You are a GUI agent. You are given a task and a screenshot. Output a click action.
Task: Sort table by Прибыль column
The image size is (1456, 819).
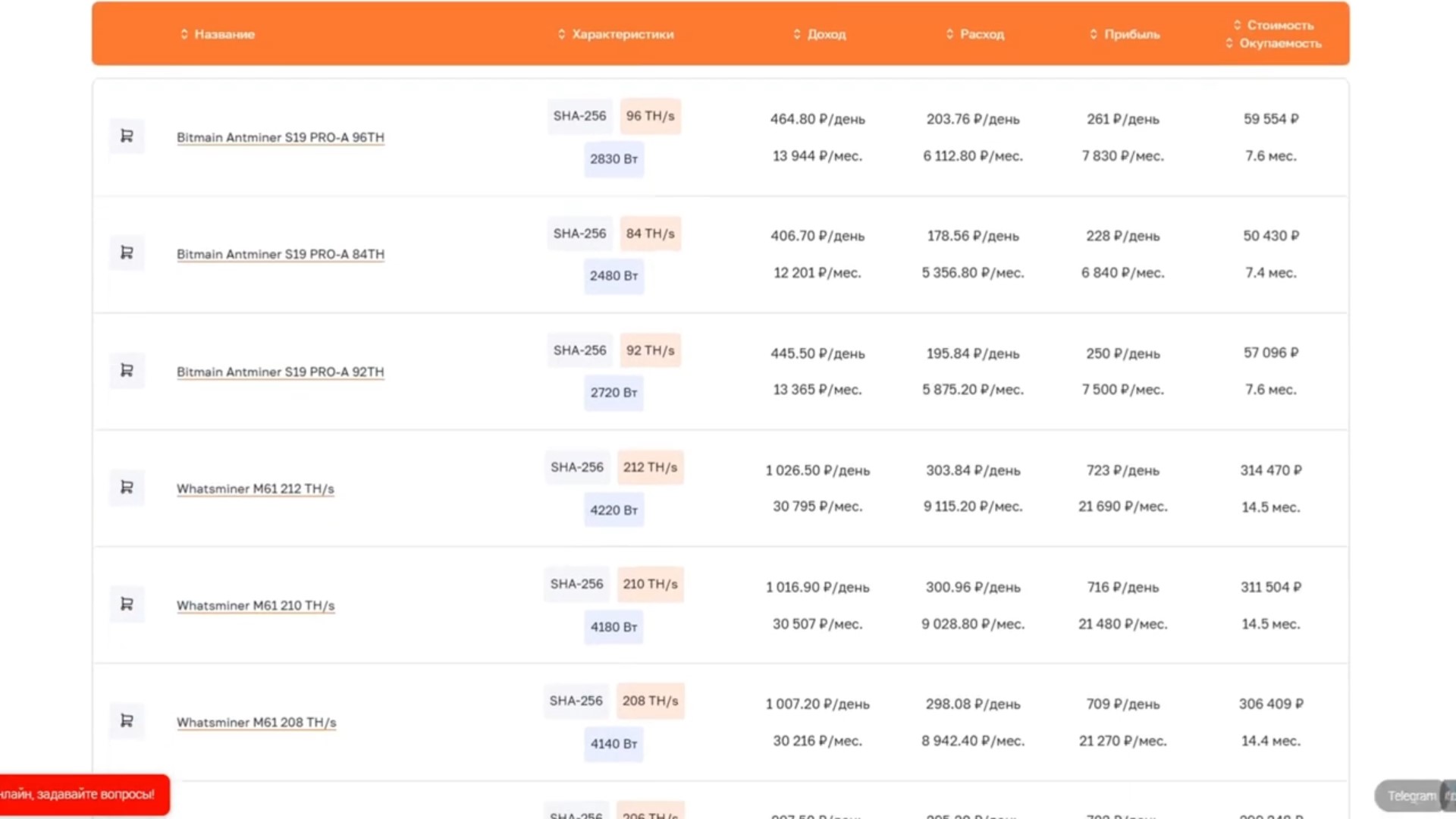pyautogui.click(x=1125, y=34)
